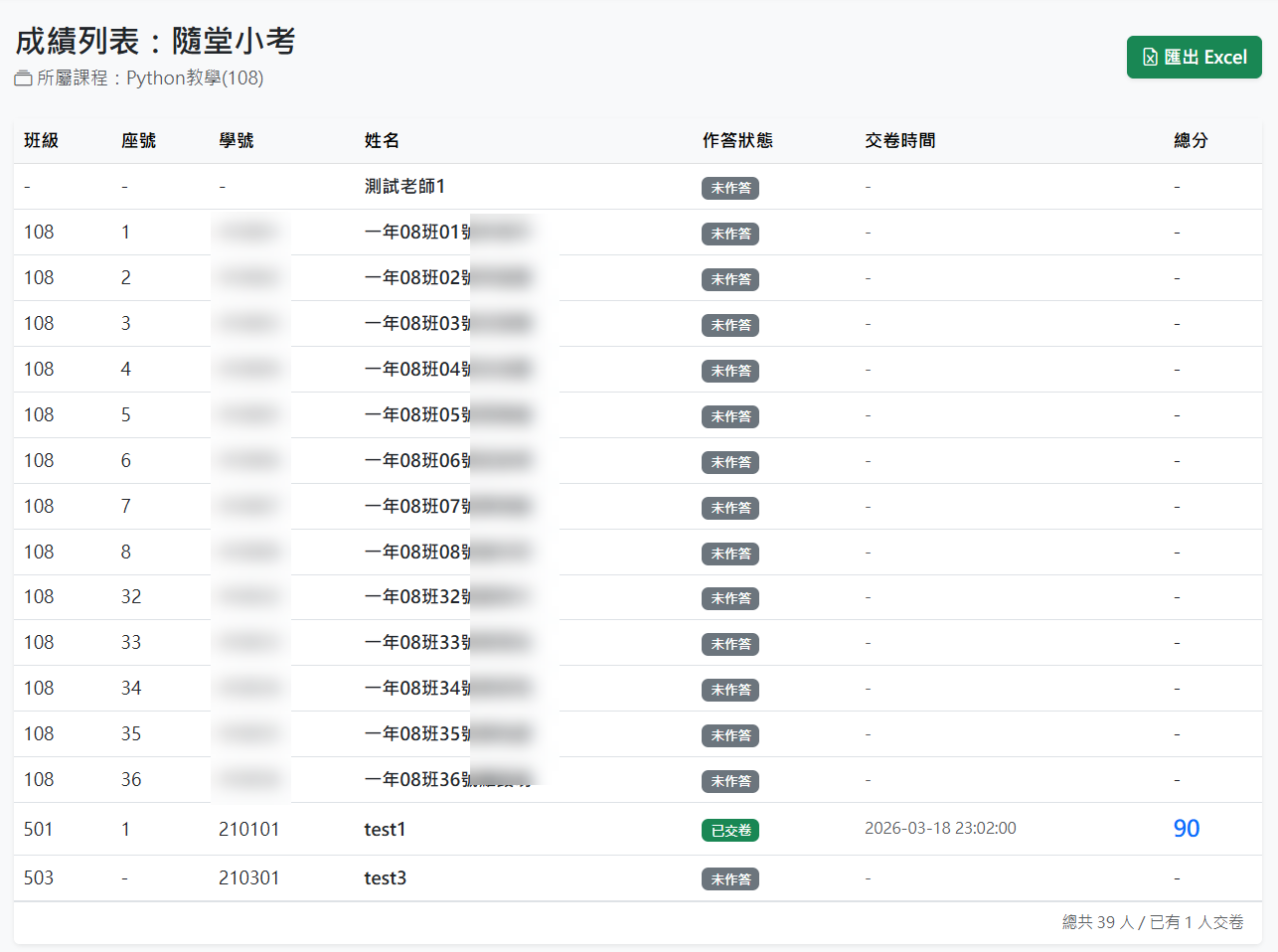Image resolution: width=1278 pixels, height=952 pixels.
Task: Click the submission time 2026-03-18 23:02:00
Action: tap(940, 829)
